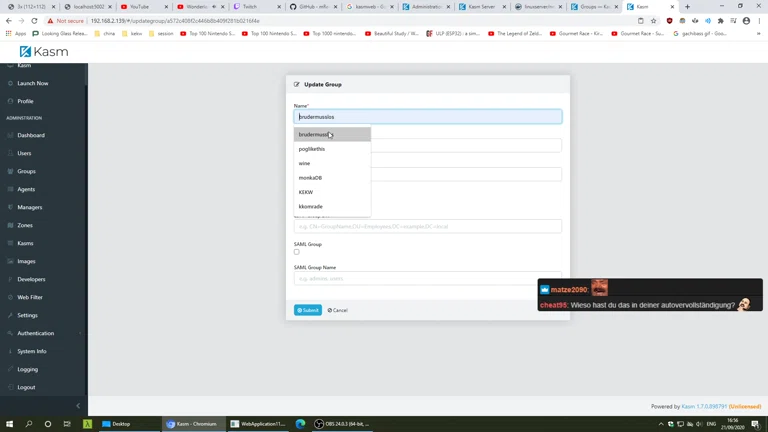The height and width of the screenshot is (432, 768).
Task: Click the Cancel button
Action: pos(337,310)
